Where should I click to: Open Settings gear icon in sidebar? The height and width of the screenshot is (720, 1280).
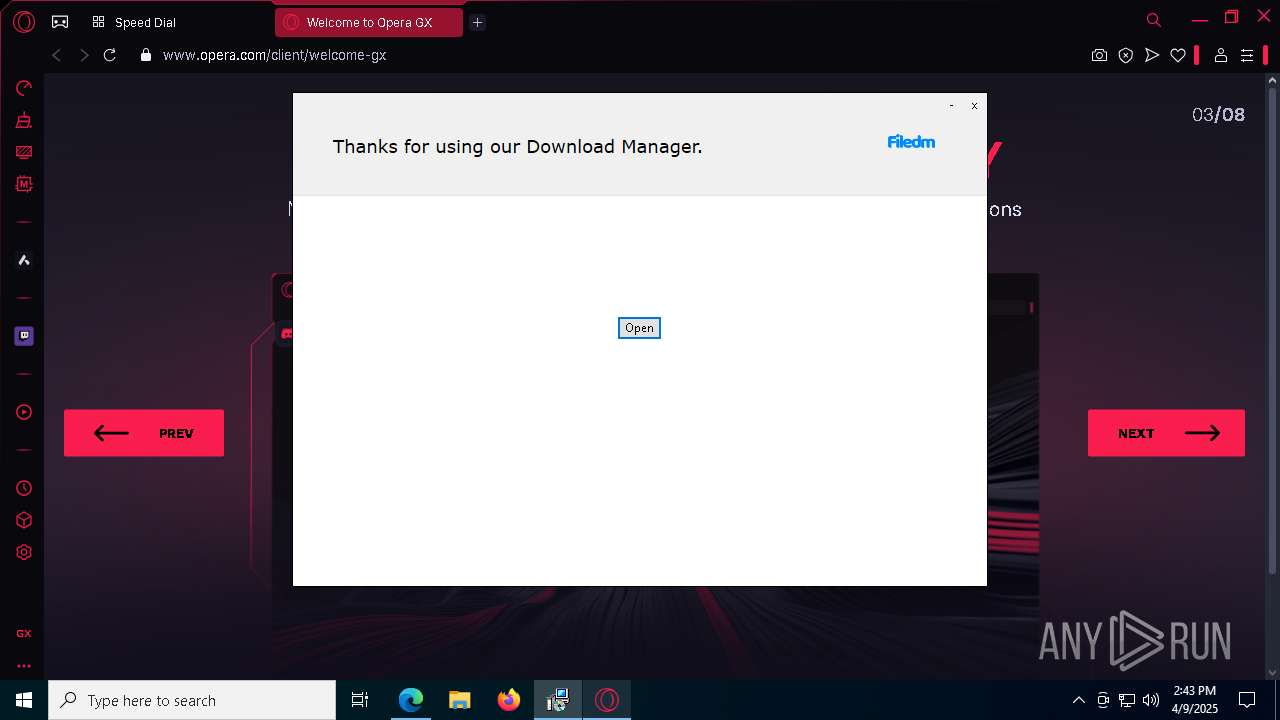click(x=24, y=552)
